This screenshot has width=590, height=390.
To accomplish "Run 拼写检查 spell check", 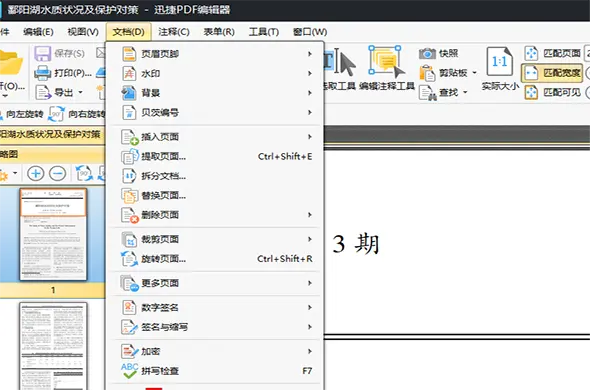I will [215, 371].
